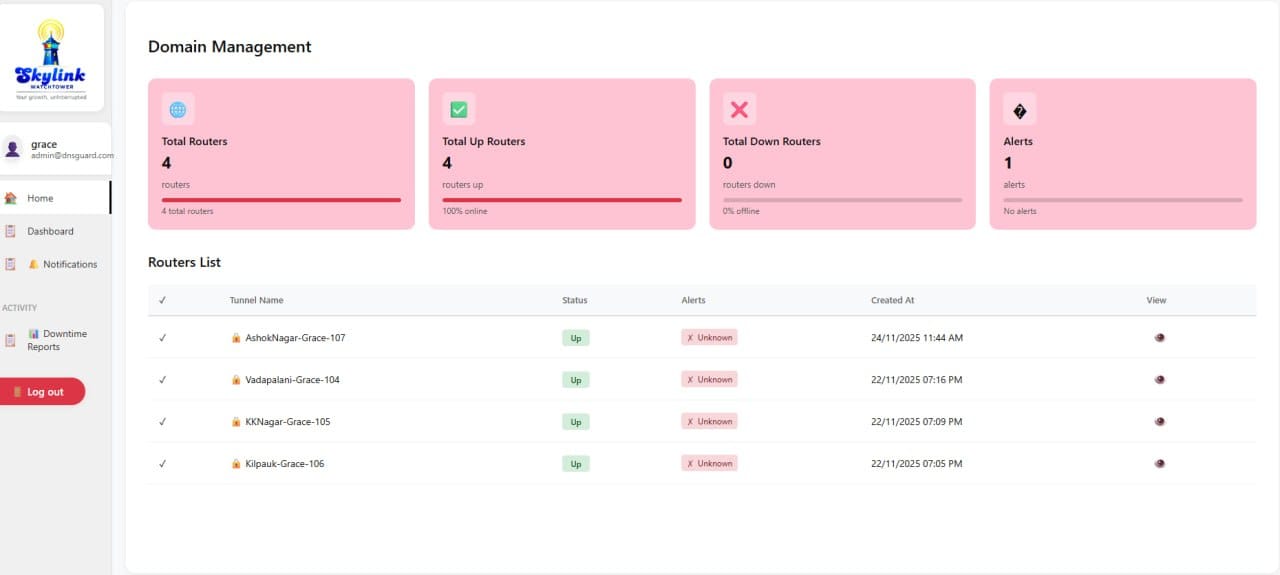Click the green checkmark icon in Total Up Routers
The height and width of the screenshot is (575, 1280).
tap(459, 109)
